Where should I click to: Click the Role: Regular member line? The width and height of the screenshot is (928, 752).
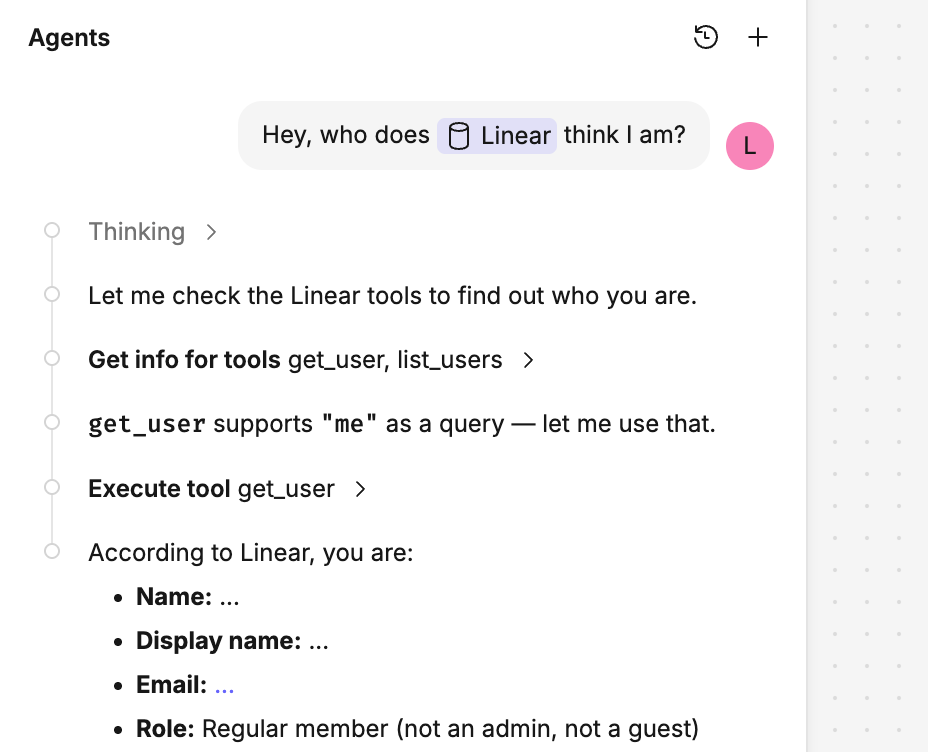[417, 729]
